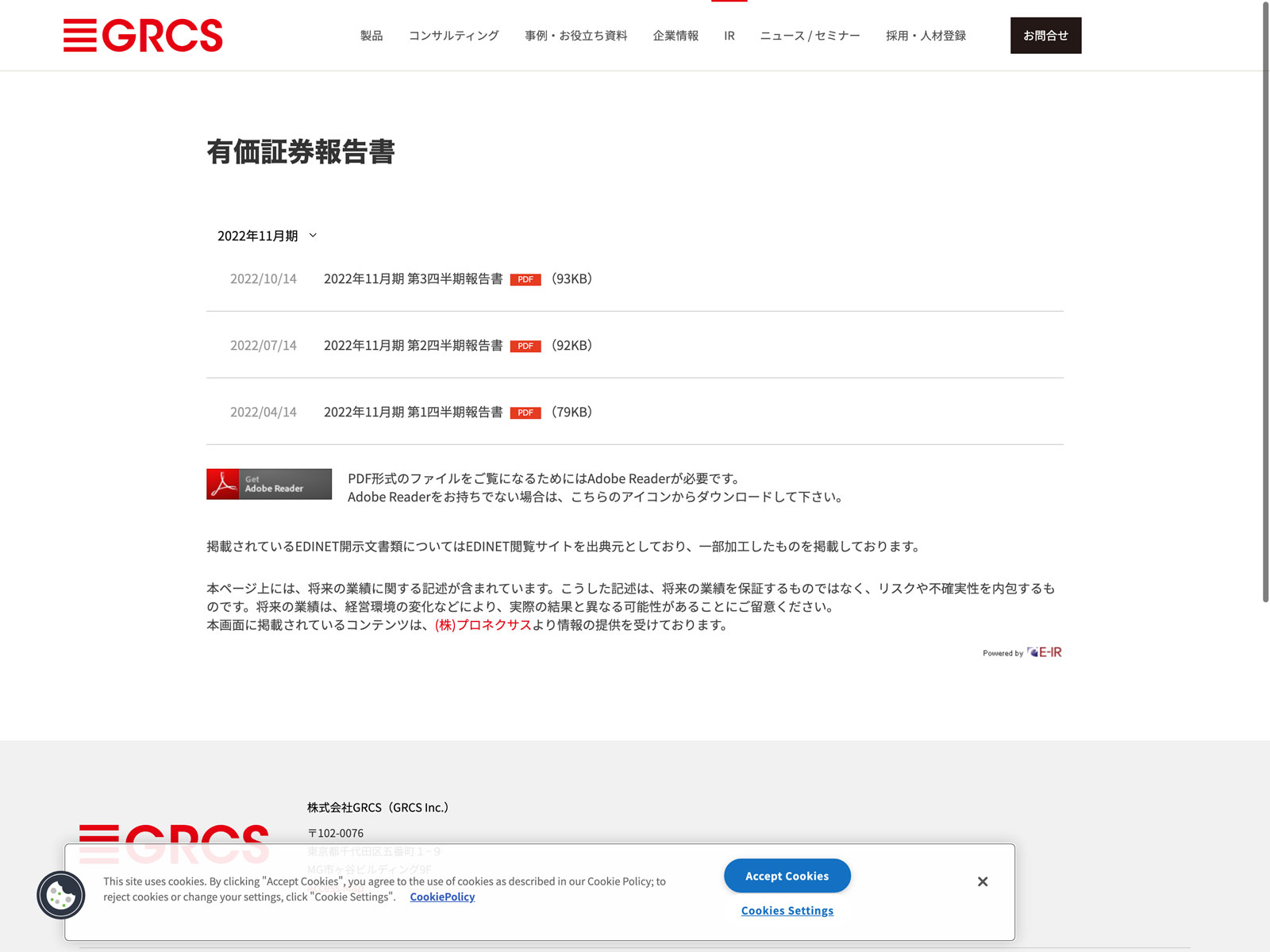Open the 事例・お役立ち資料 menu
The image size is (1270, 952).
[x=575, y=36]
